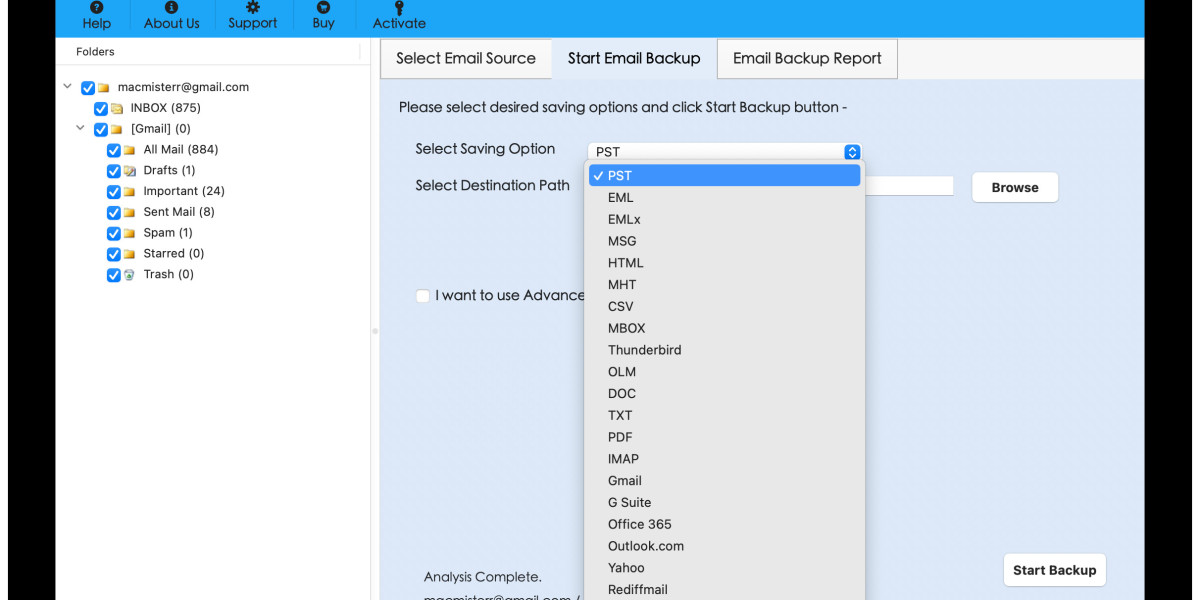1200x600 pixels.
Task: Uncheck the Spam folder checkbox
Action: click(113, 232)
